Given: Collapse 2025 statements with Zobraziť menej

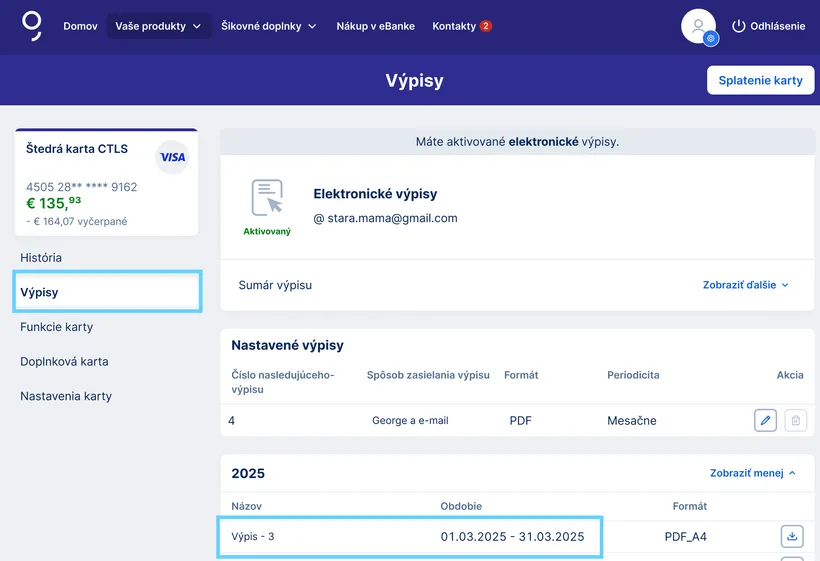Looking at the screenshot, I should [753, 473].
